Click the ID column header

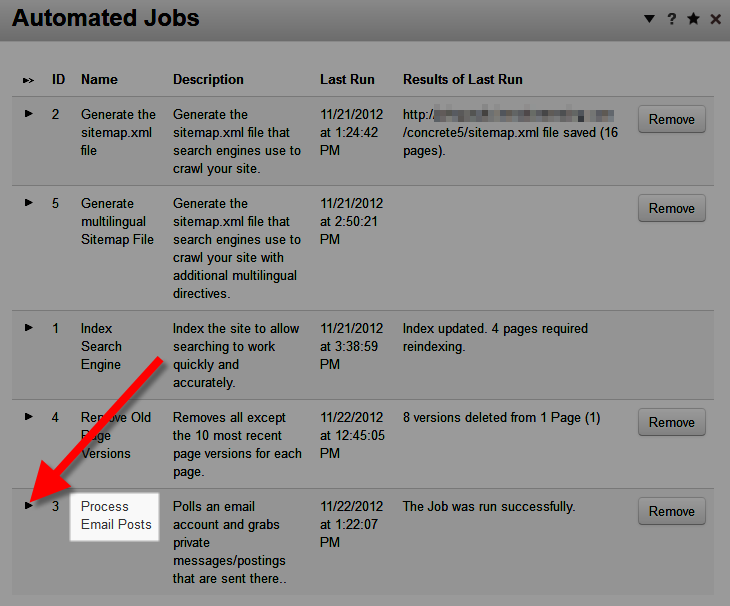click(59, 80)
